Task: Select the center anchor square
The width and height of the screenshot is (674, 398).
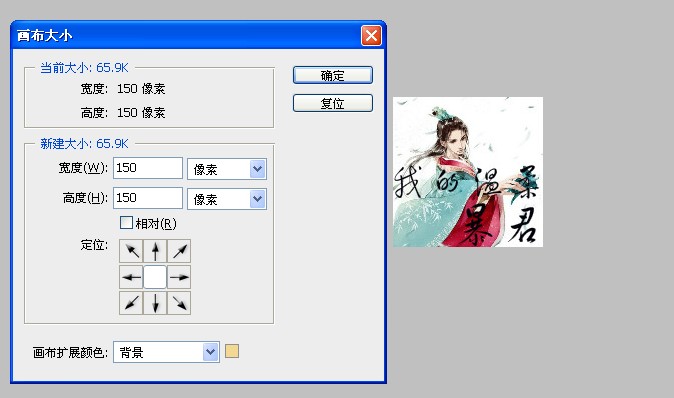Action: [x=155, y=277]
